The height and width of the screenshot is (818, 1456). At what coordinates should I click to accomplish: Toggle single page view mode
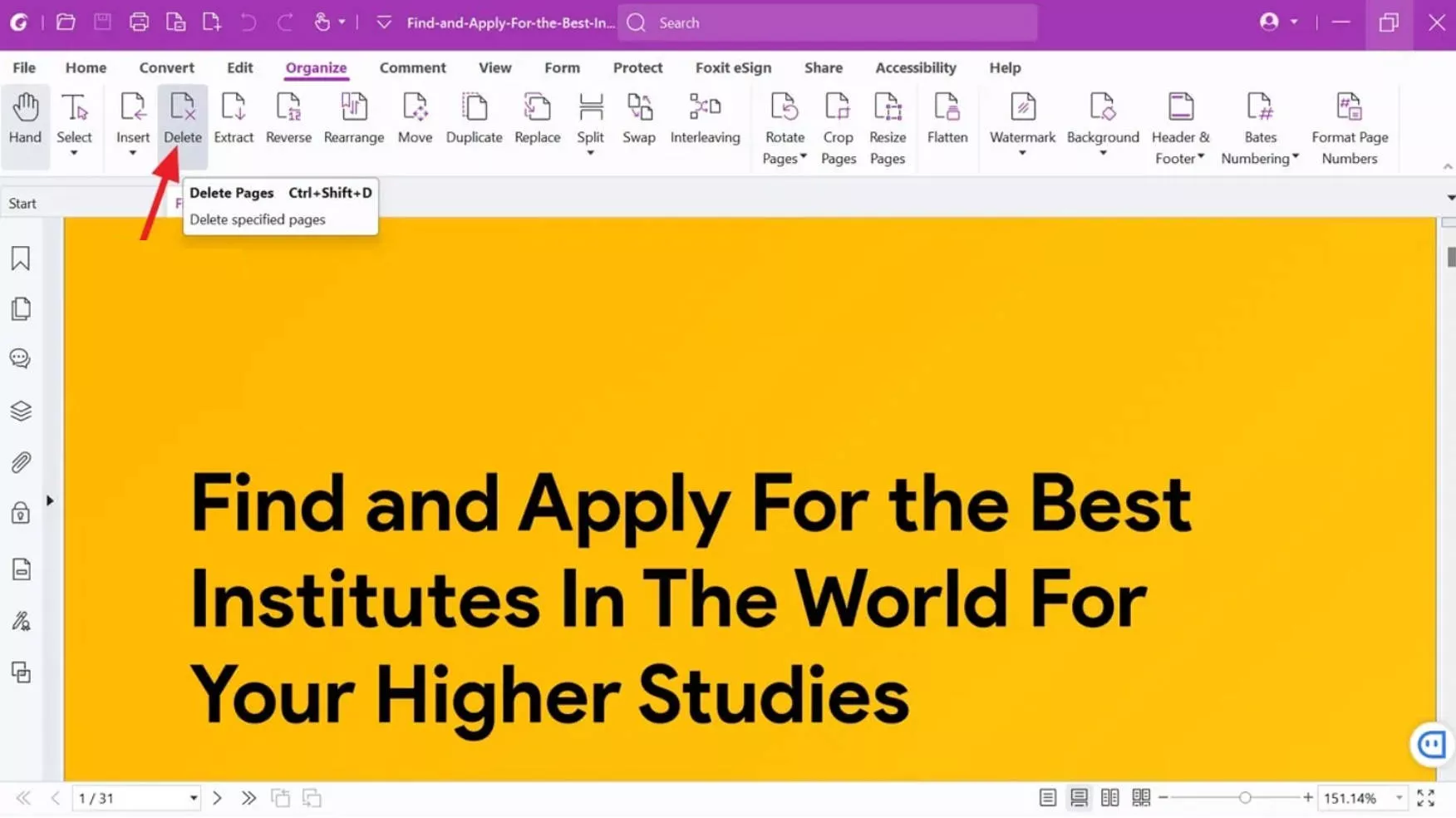pos(1047,798)
